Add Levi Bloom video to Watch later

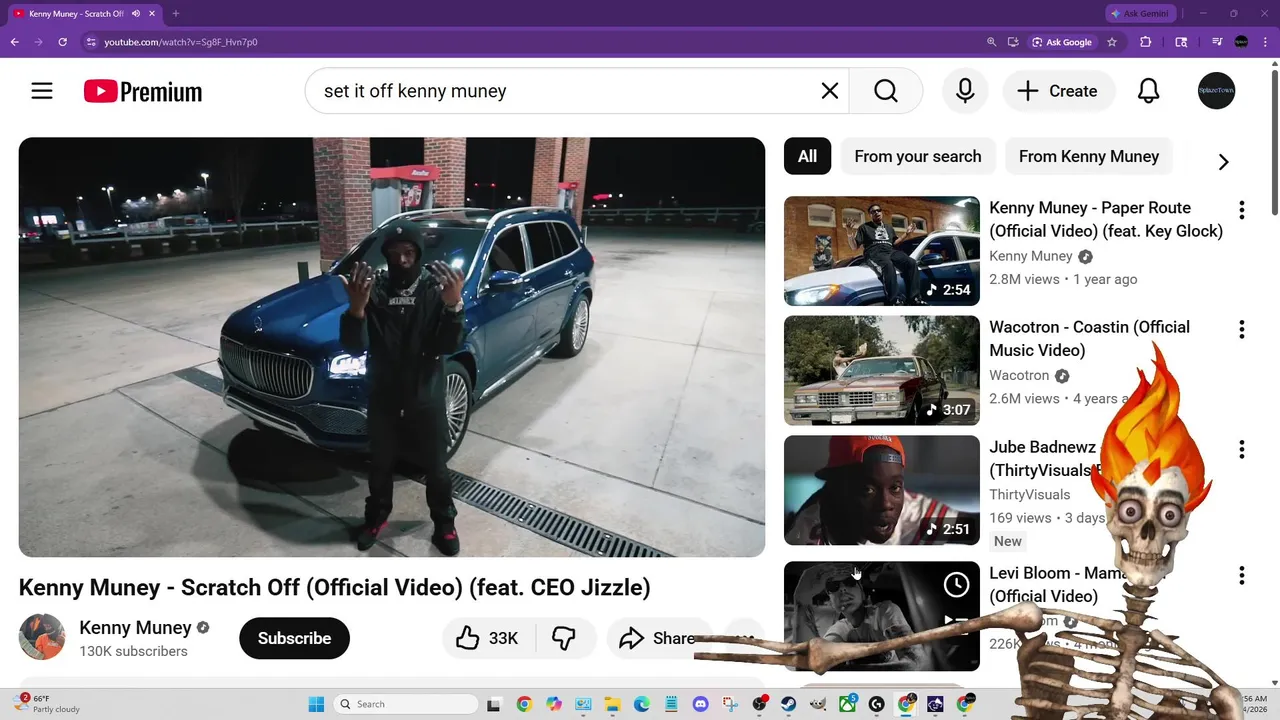point(956,585)
